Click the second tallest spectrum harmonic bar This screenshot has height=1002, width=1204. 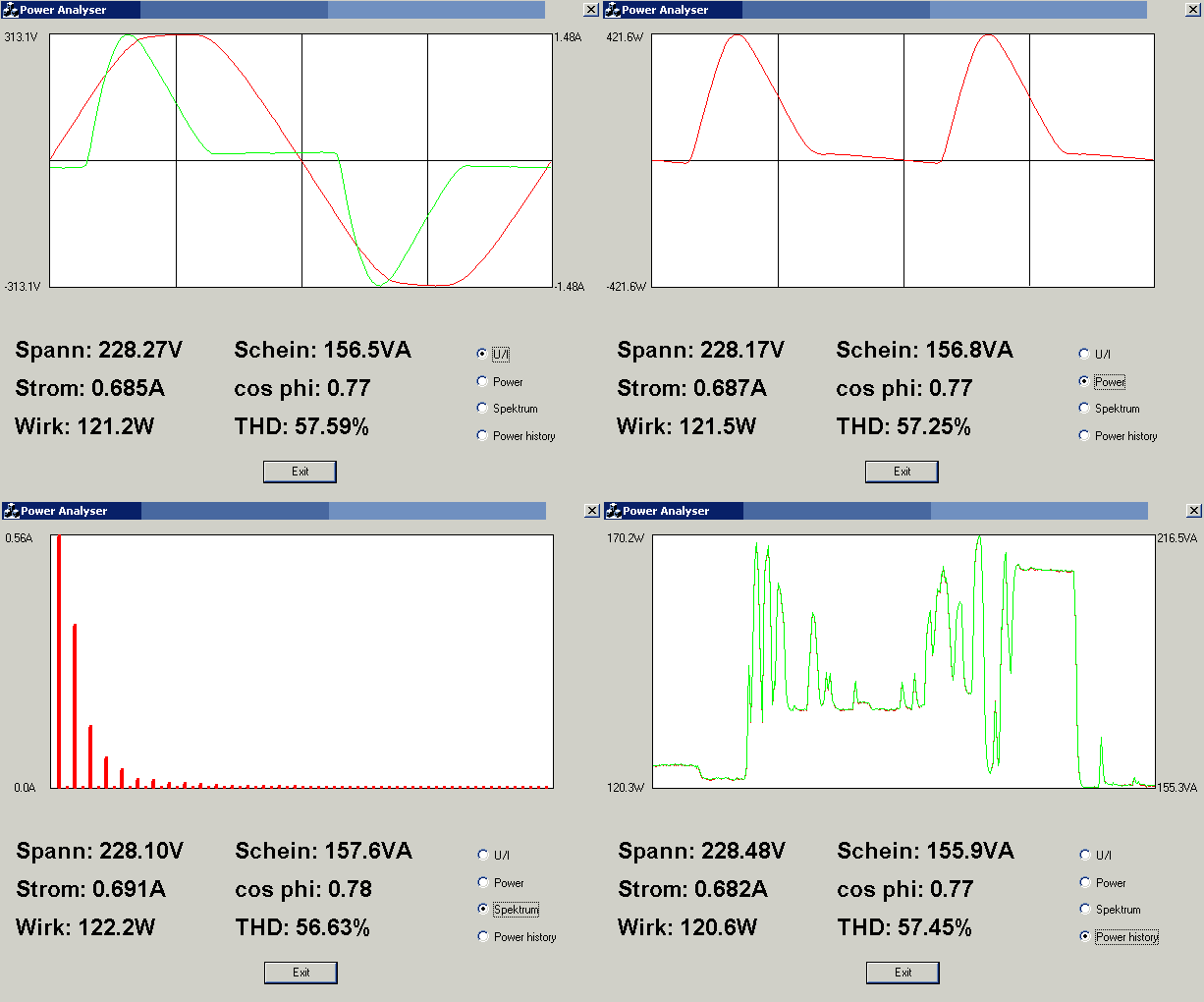tap(75, 705)
